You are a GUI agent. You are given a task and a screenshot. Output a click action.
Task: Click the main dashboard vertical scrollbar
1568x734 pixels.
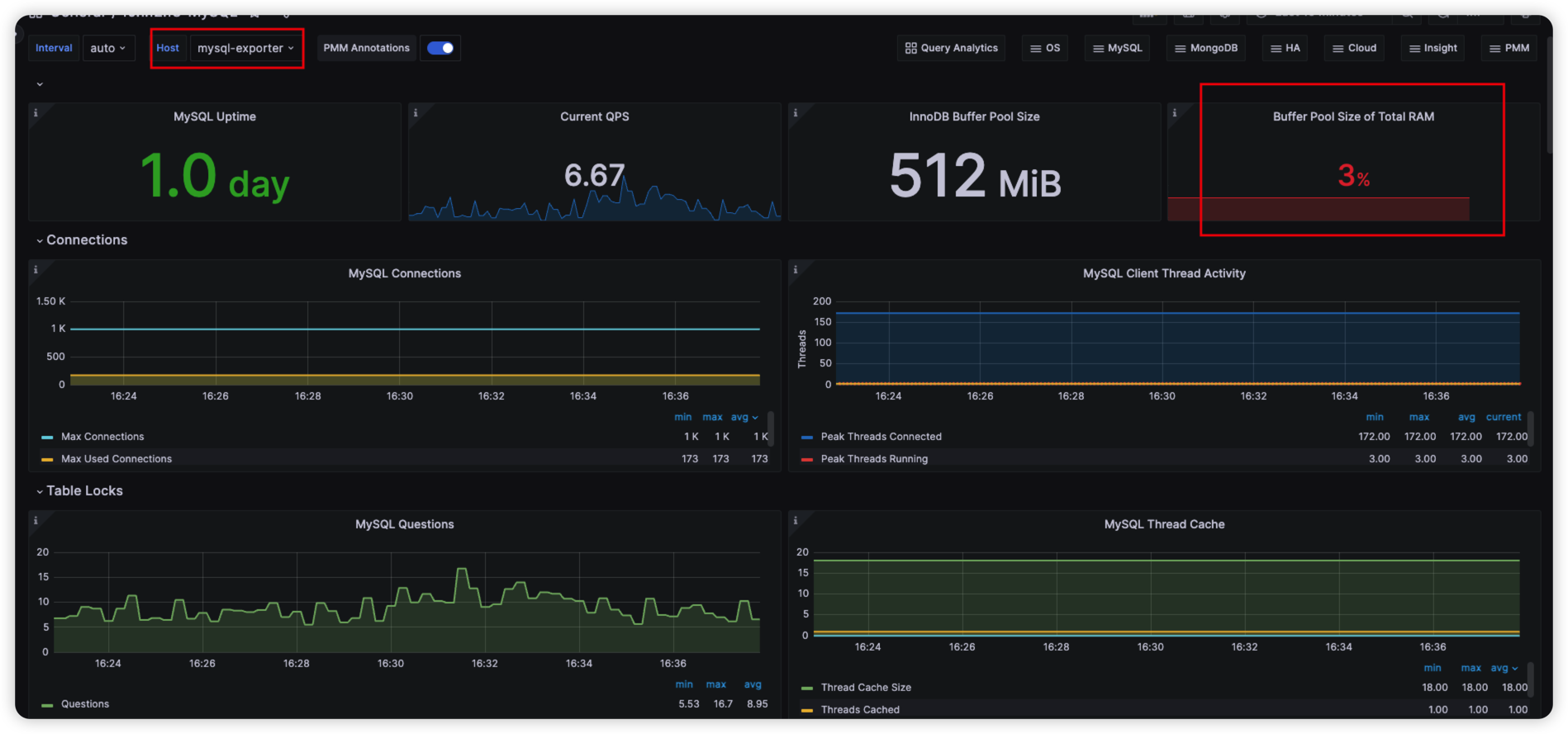[x=1550, y=95]
